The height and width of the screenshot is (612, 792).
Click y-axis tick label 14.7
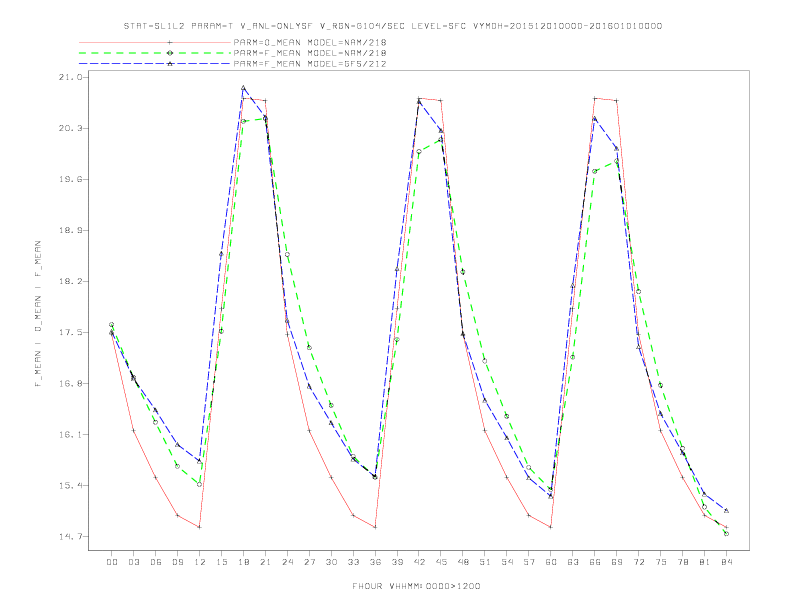point(70,536)
